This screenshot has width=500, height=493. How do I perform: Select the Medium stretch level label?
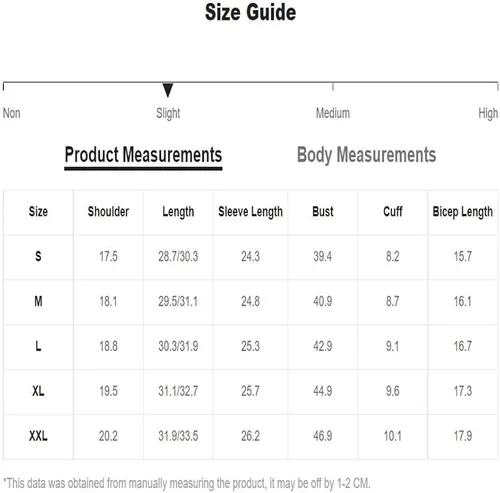pos(333,113)
